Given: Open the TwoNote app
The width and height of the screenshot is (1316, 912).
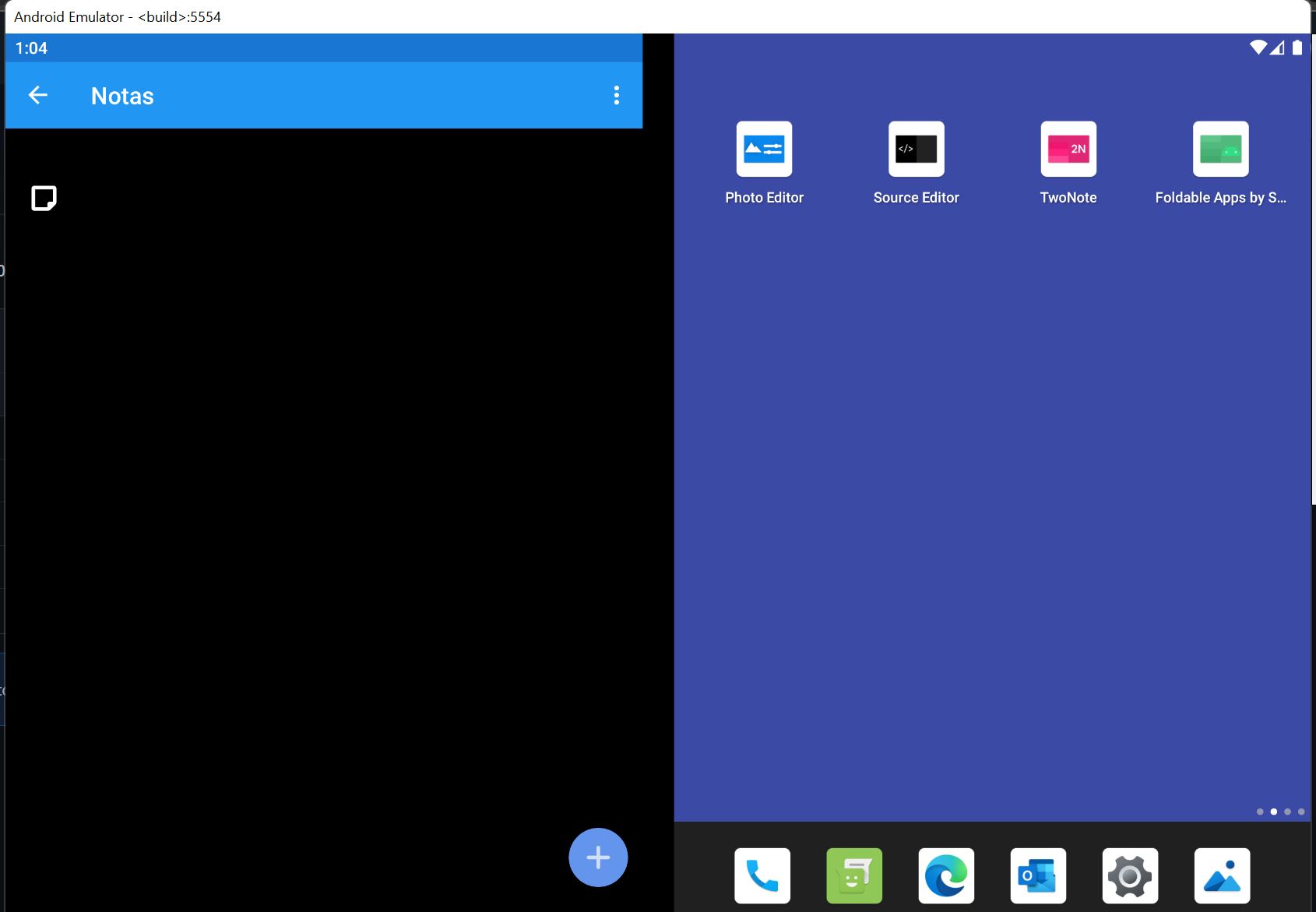Looking at the screenshot, I should click(1068, 148).
